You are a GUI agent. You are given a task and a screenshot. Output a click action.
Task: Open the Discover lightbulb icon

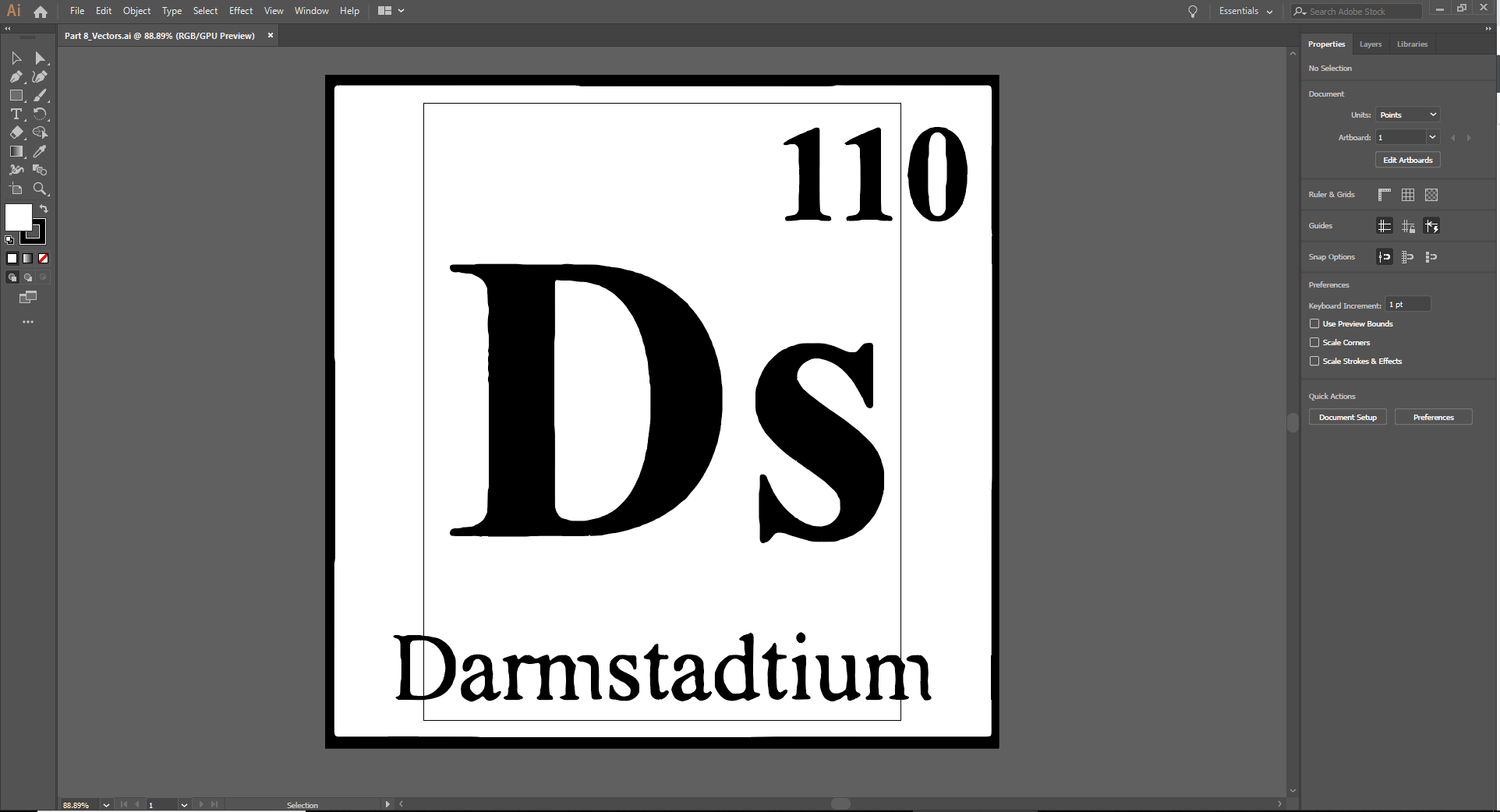pos(1192,12)
